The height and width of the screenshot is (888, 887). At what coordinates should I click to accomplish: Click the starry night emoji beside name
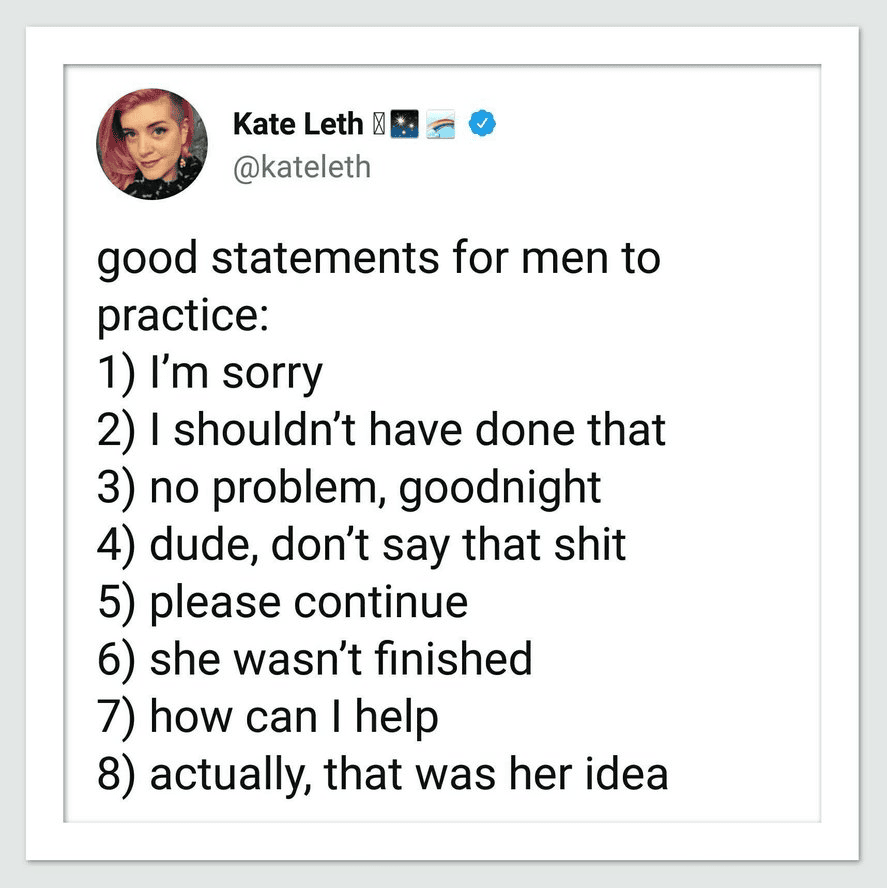404,123
